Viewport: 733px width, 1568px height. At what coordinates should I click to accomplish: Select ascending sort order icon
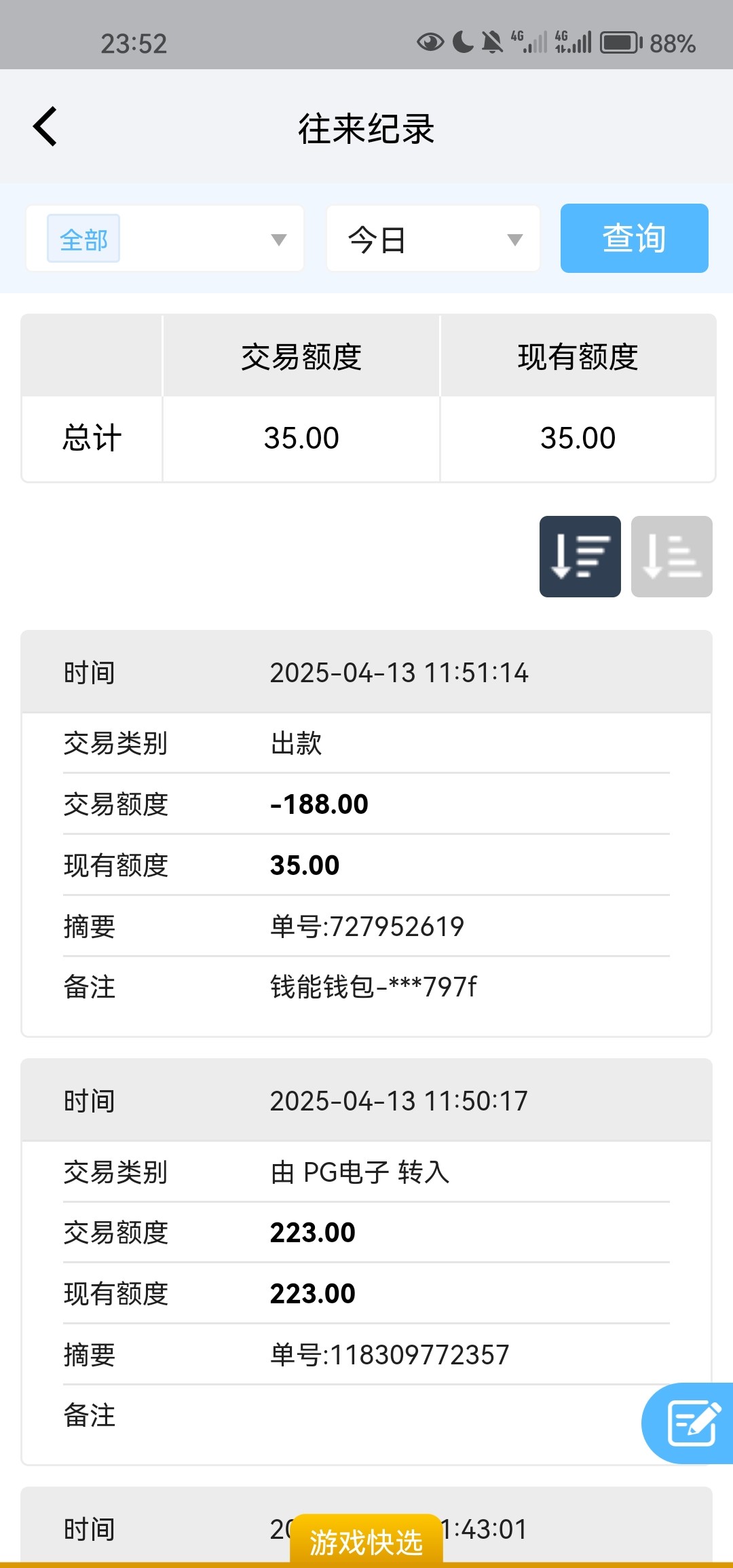click(671, 557)
